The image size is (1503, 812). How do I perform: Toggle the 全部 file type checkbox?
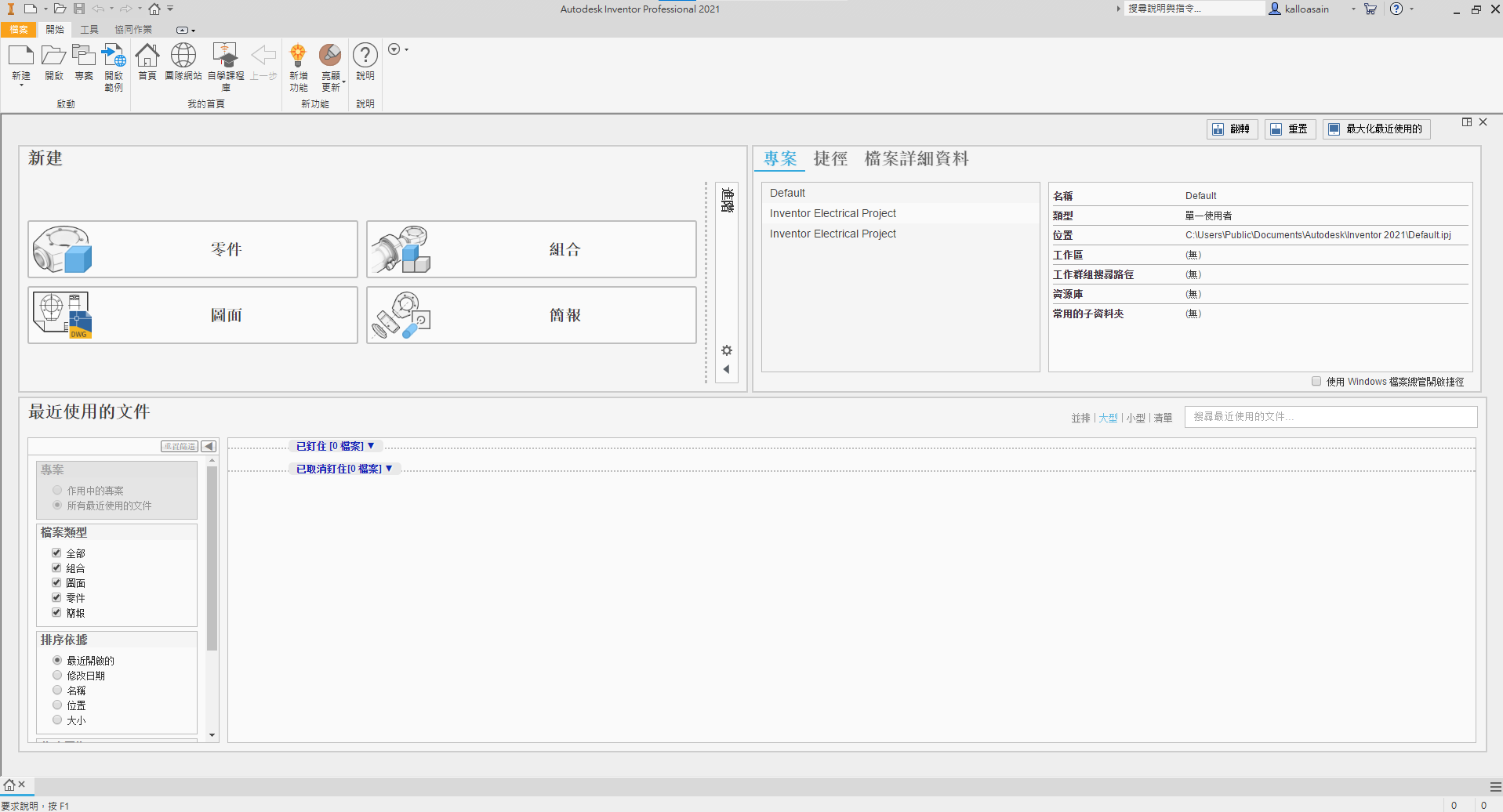(x=56, y=553)
